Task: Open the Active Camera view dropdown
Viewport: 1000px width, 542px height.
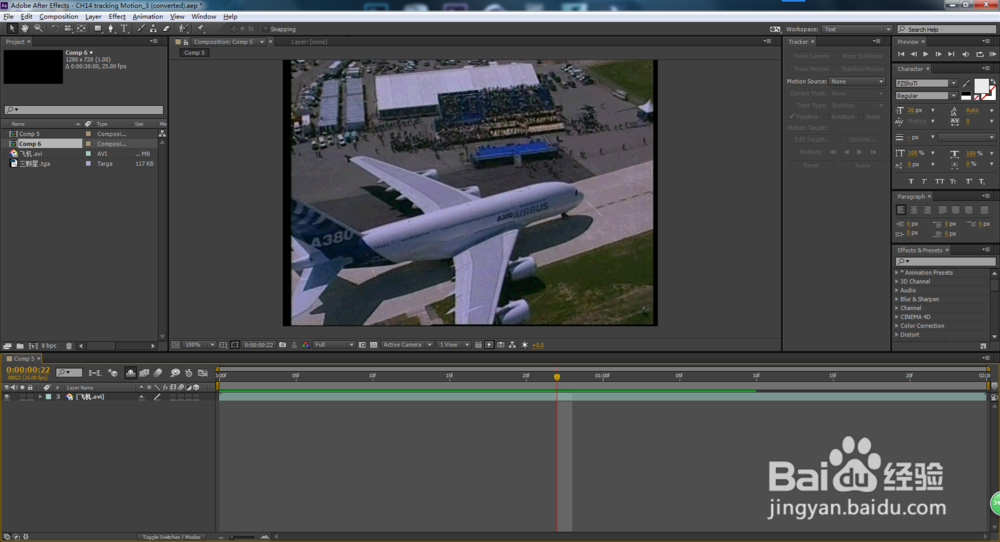Action: 407,345
